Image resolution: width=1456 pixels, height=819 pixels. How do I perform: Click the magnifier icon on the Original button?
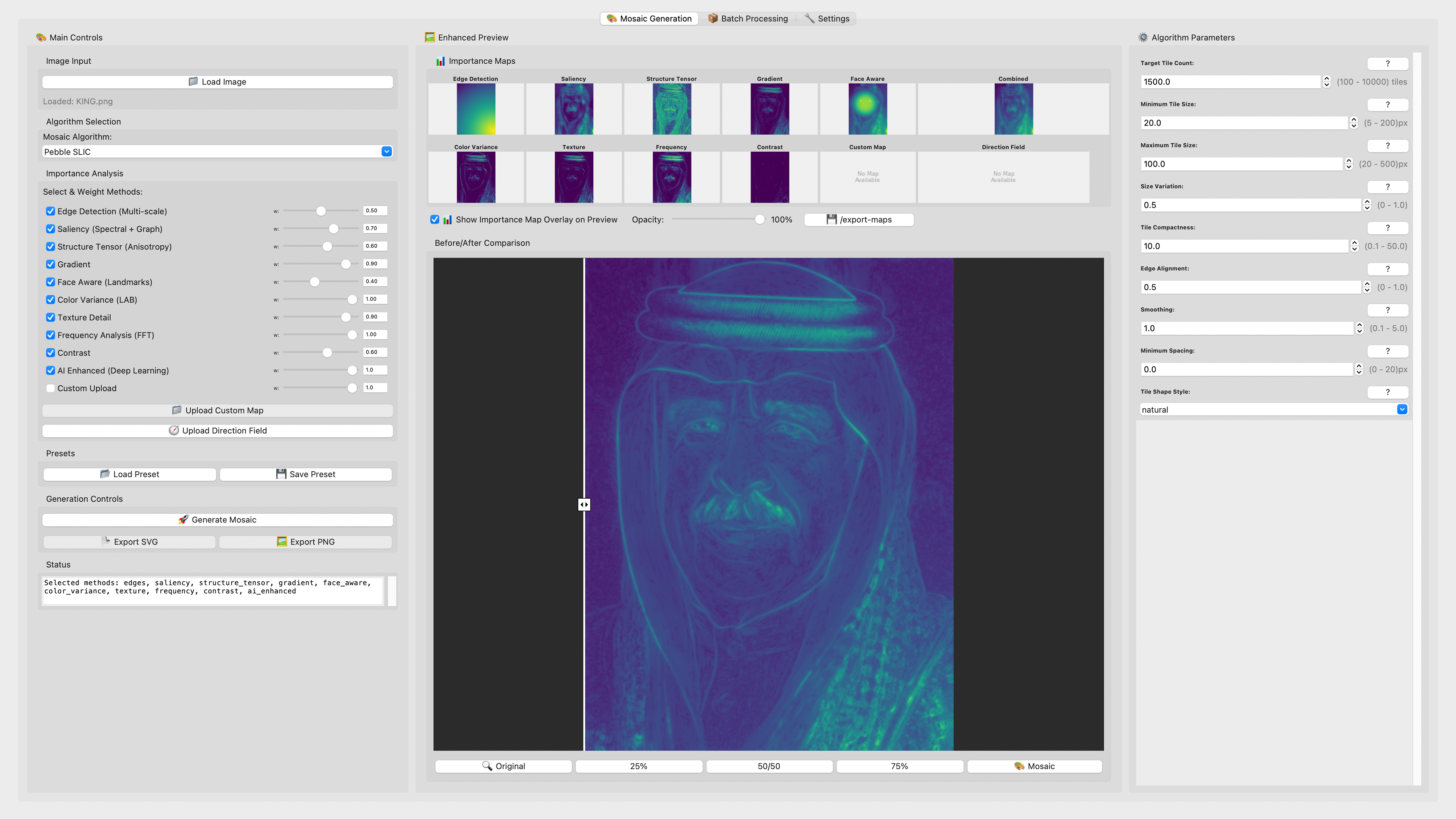point(486,765)
